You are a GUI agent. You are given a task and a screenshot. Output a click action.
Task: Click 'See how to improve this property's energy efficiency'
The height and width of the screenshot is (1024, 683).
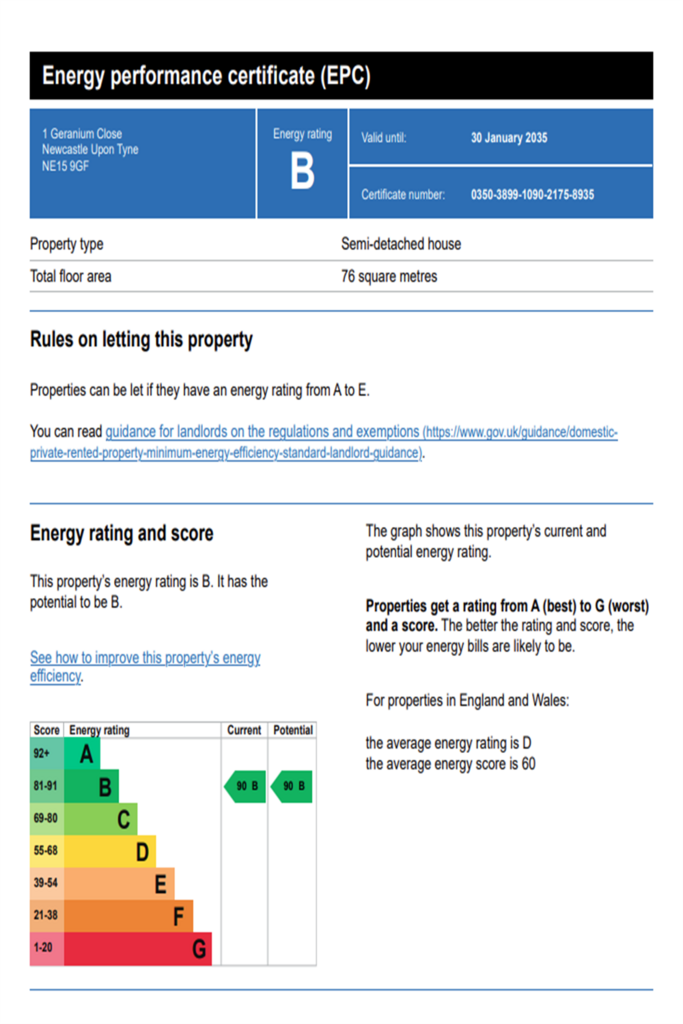click(x=145, y=667)
